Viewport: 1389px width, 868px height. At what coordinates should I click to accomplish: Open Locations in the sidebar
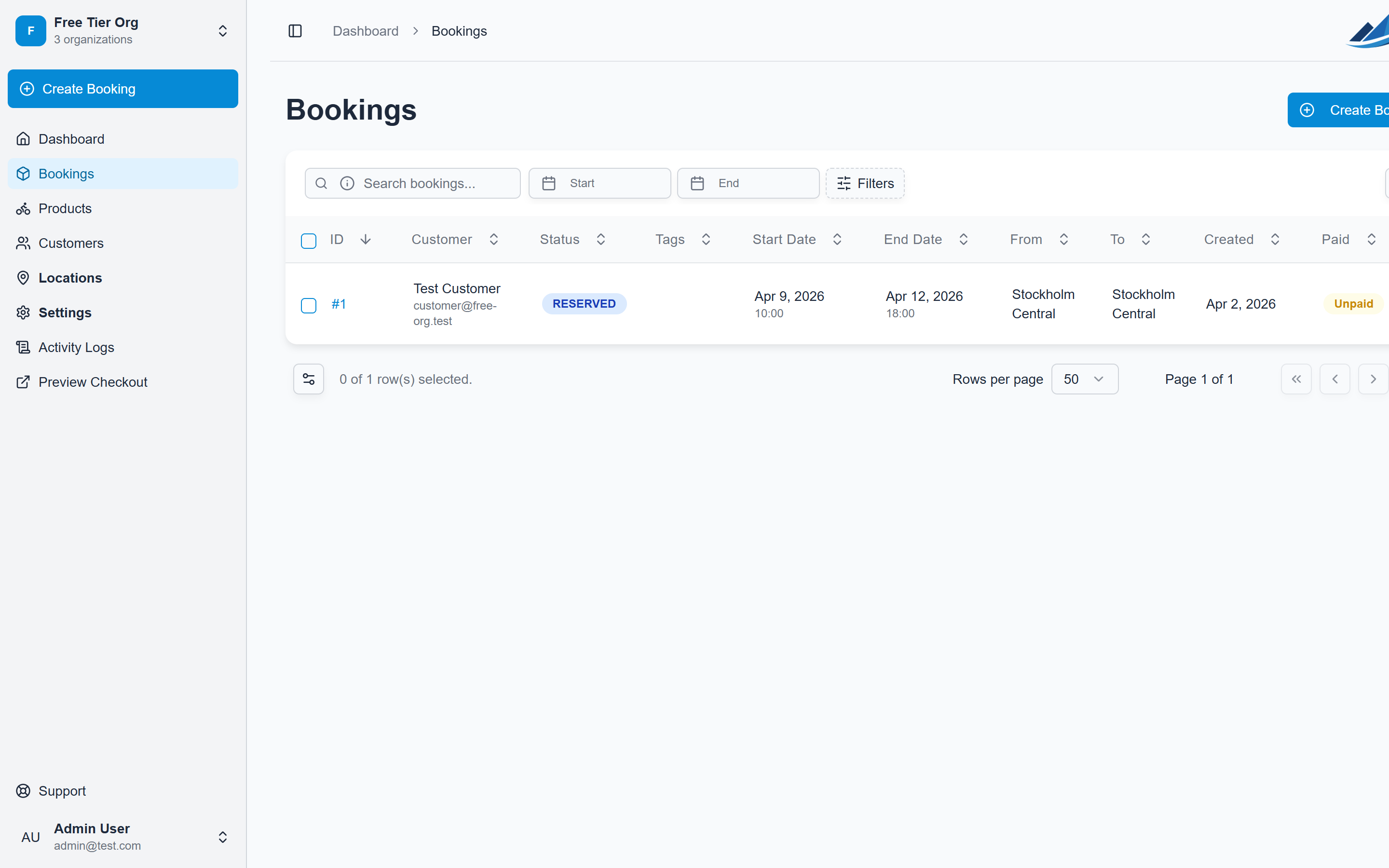(123, 278)
